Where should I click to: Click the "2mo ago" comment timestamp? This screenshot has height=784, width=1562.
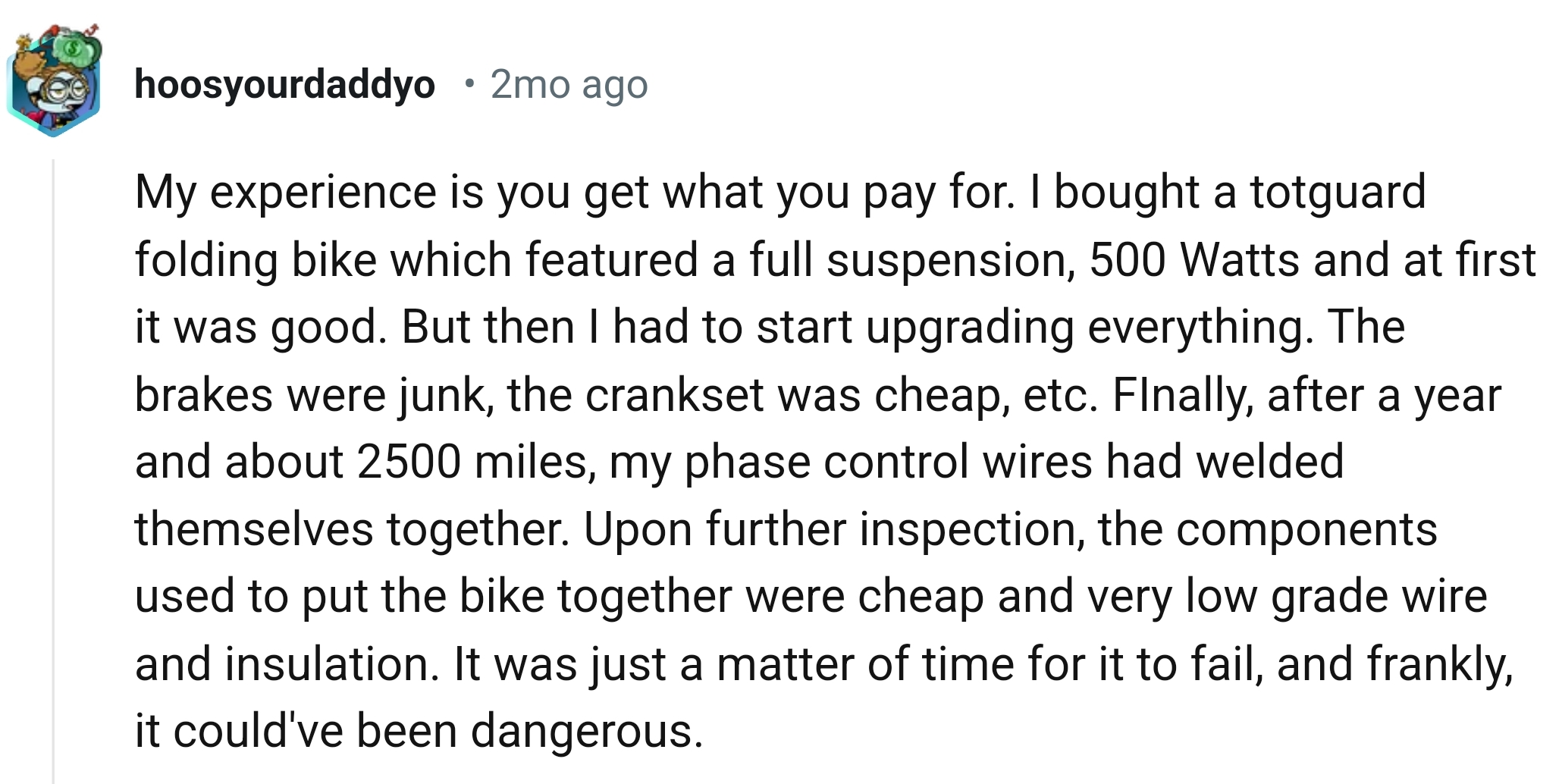tap(569, 84)
